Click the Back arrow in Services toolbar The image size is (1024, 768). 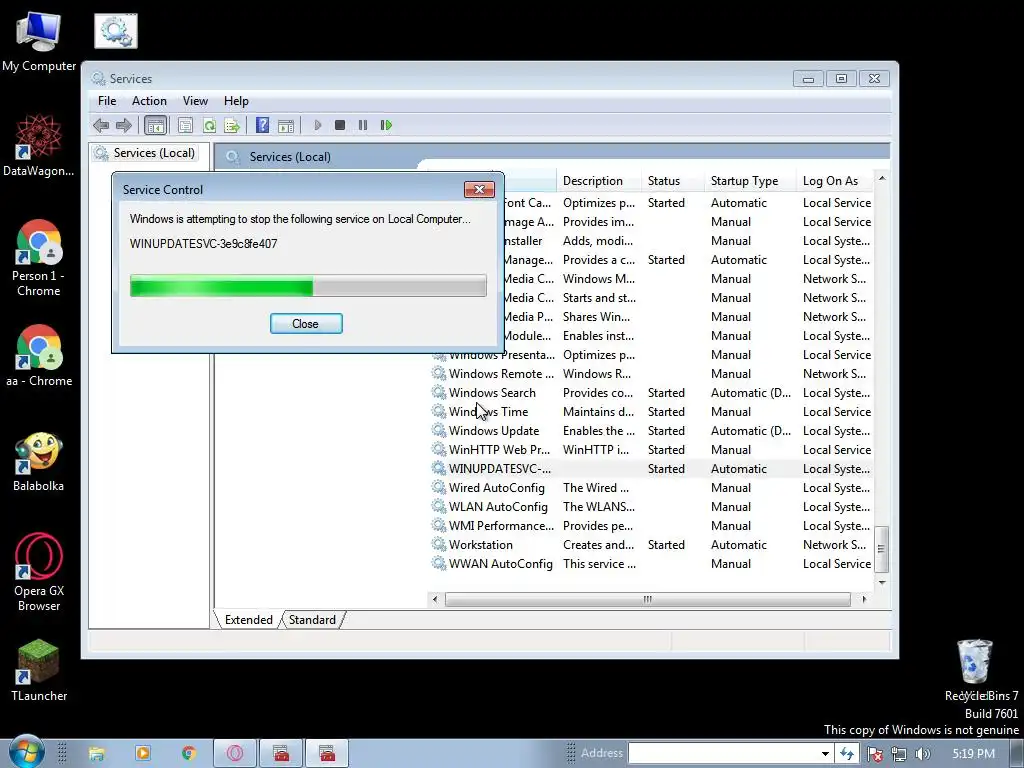(x=101, y=125)
